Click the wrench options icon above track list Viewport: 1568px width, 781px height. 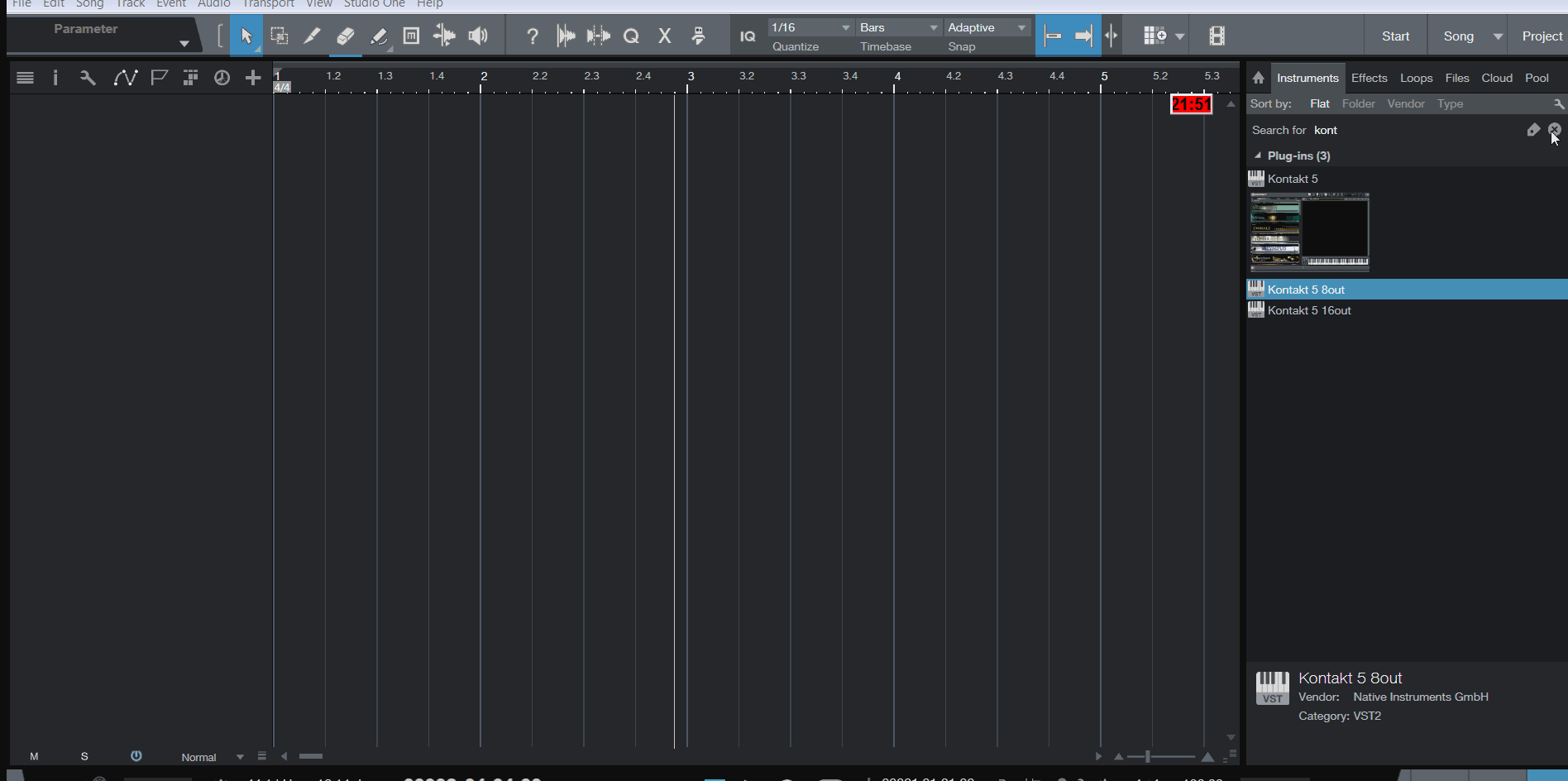click(x=88, y=78)
